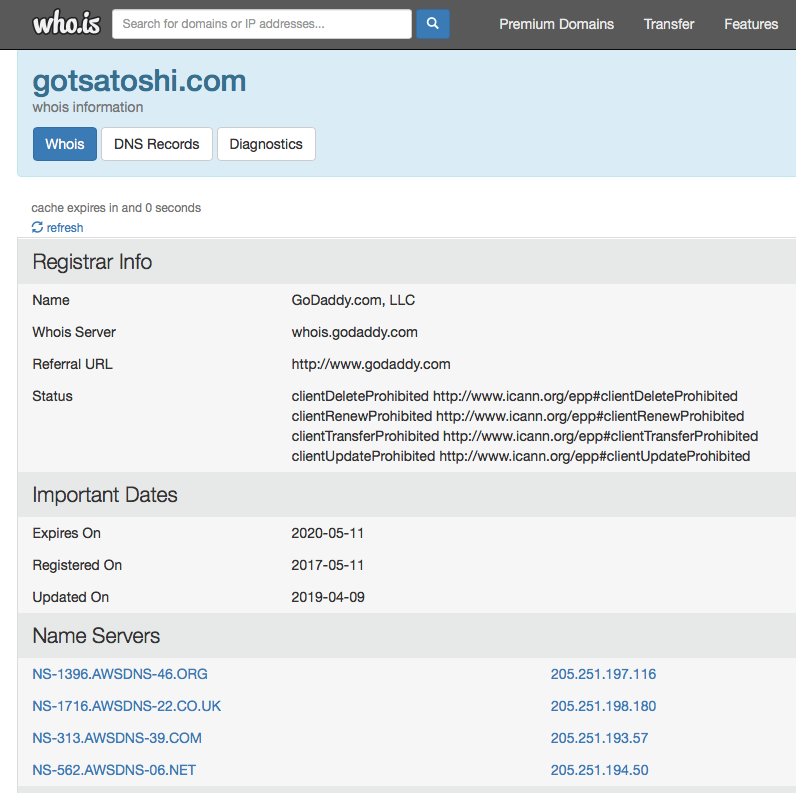Focus the domain search input field

[x=261, y=24]
